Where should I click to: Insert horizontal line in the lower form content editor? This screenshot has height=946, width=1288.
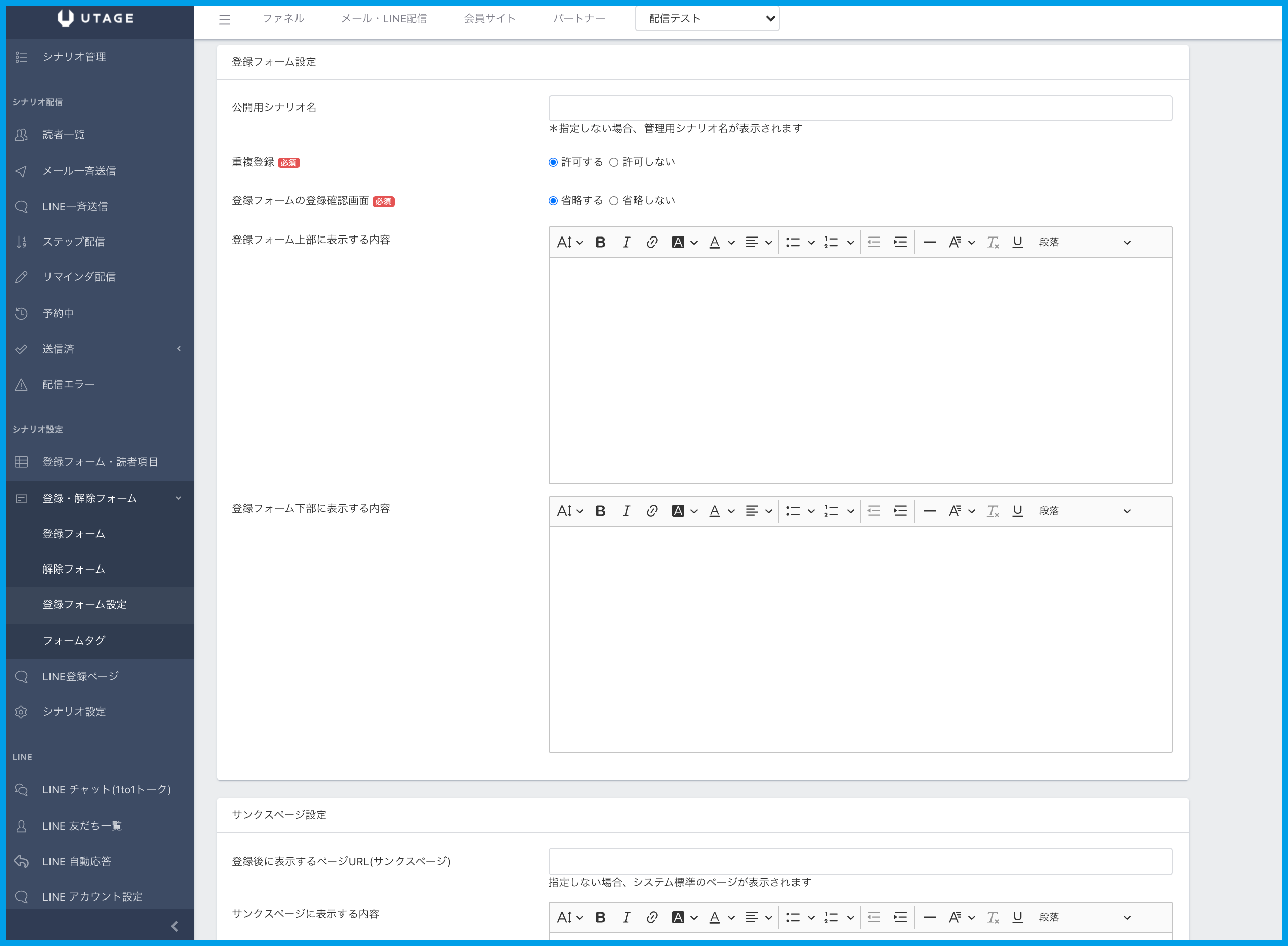pos(929,511)
